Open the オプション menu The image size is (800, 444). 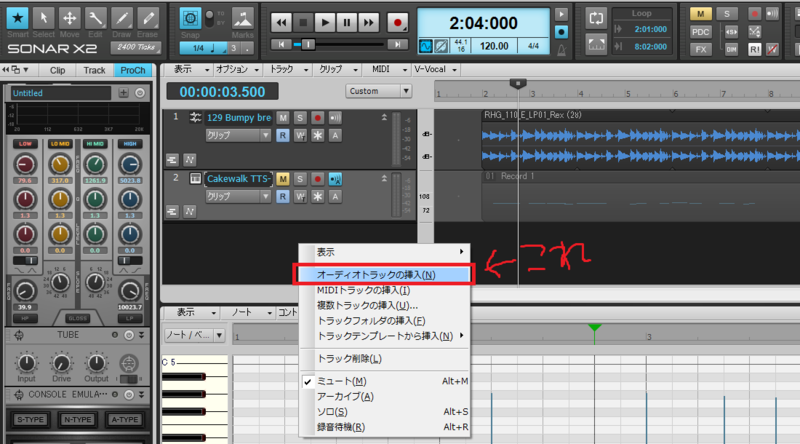point(237,69)
